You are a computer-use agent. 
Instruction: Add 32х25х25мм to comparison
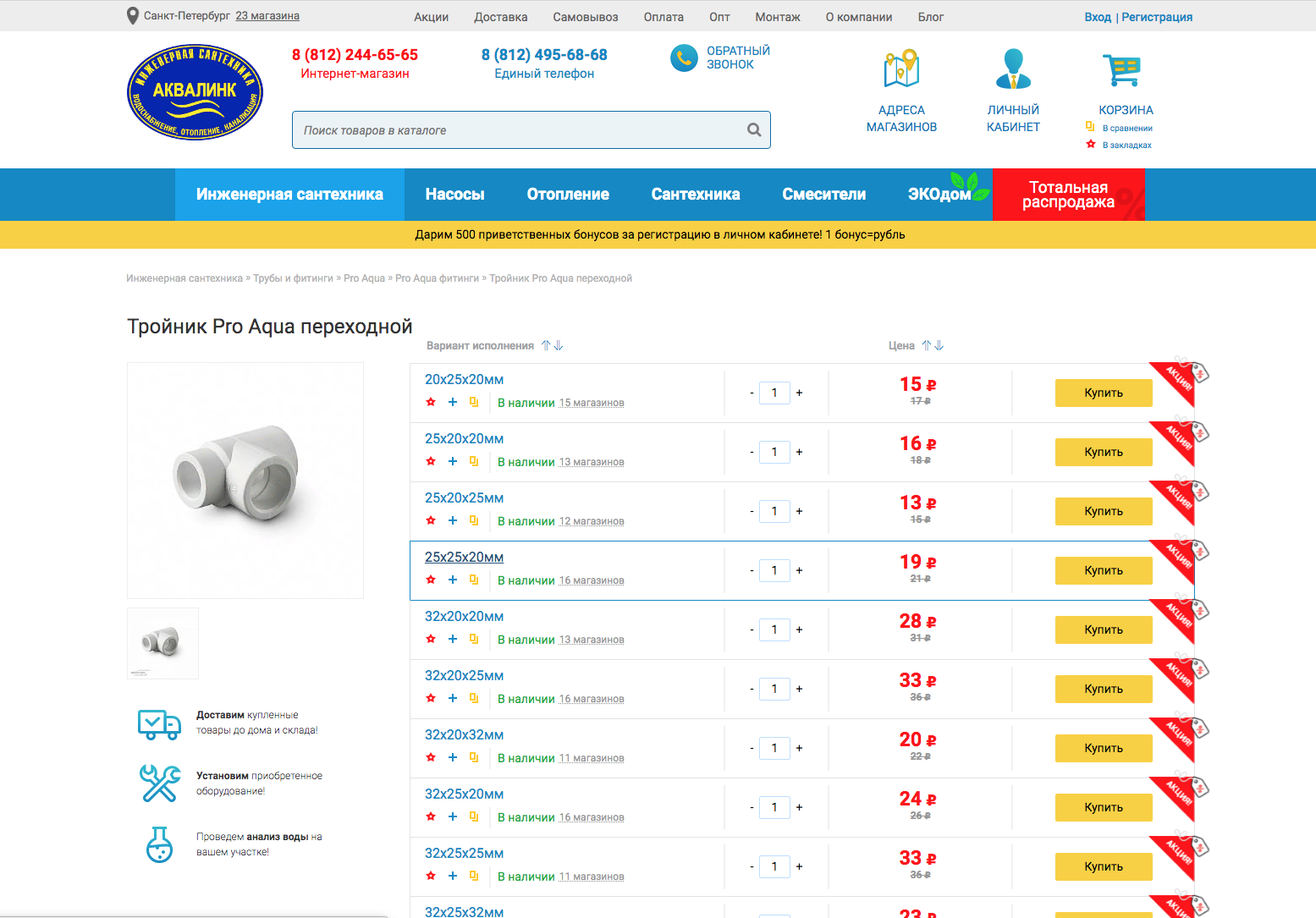pos(474,876)
